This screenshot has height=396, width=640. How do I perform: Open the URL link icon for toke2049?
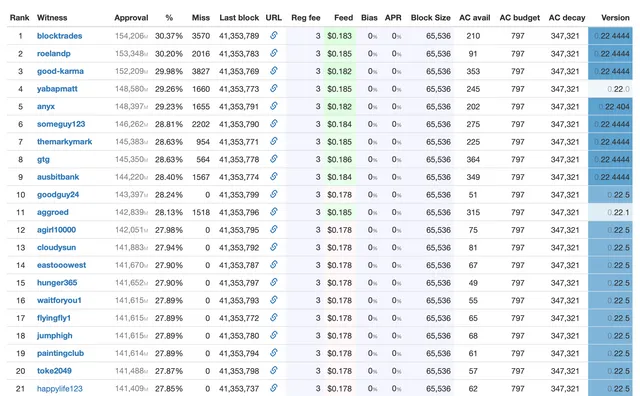coord(274,370)
